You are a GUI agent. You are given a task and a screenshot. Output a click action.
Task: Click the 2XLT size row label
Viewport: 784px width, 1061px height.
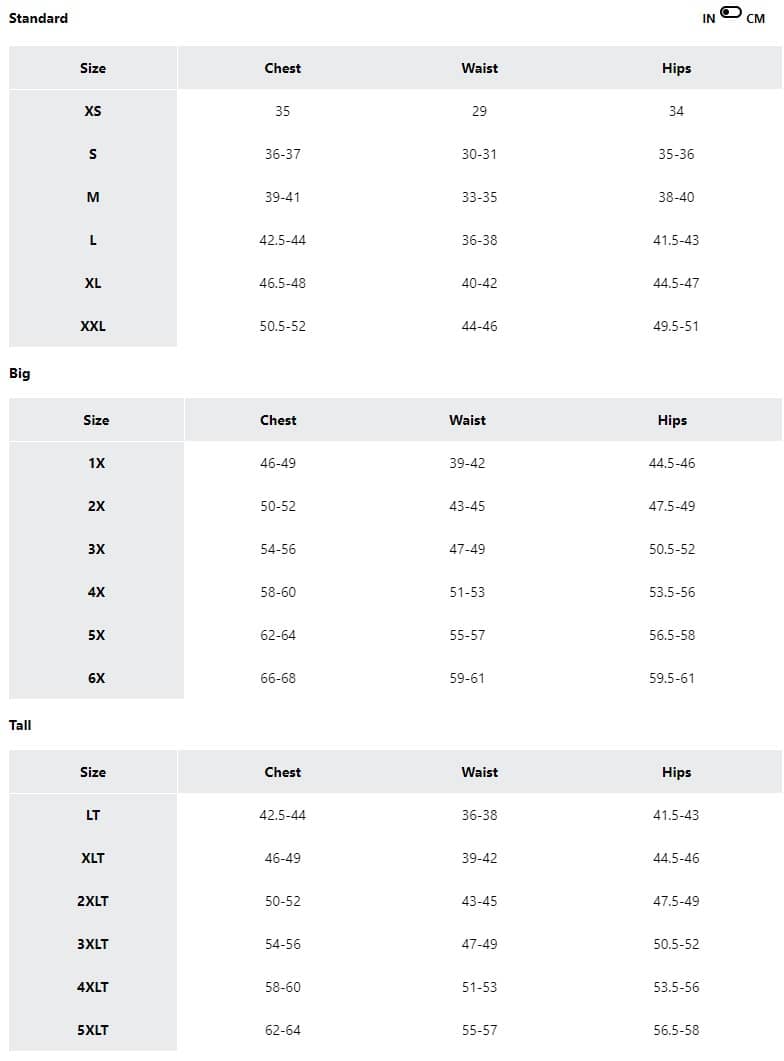93,901
